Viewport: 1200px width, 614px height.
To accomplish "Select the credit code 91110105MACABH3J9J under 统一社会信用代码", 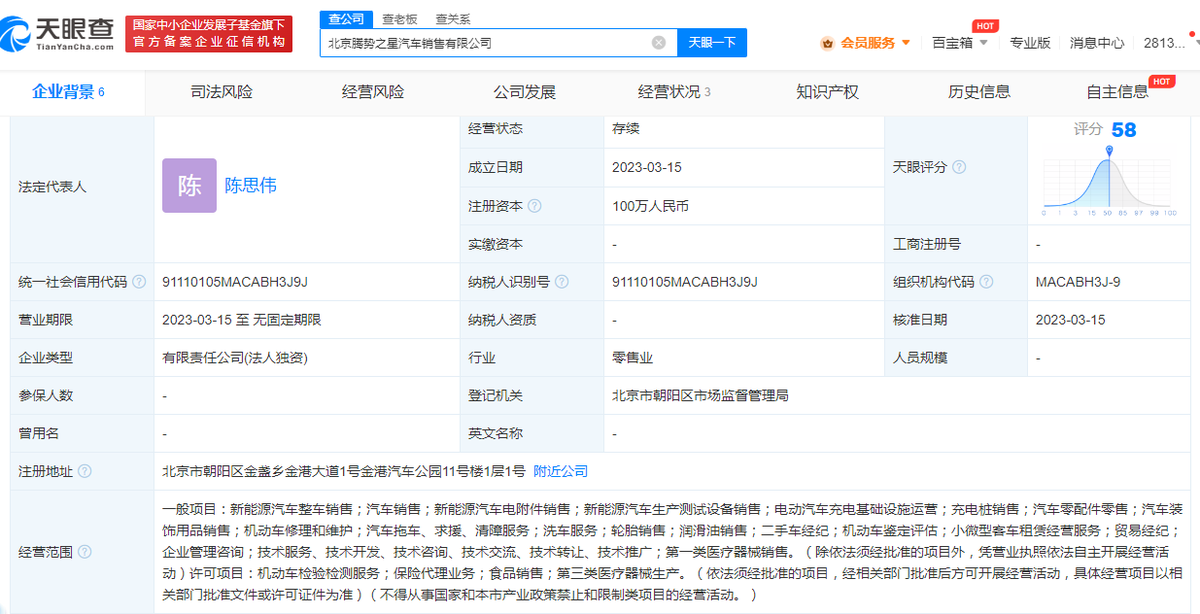I will (x=235, y=282).
